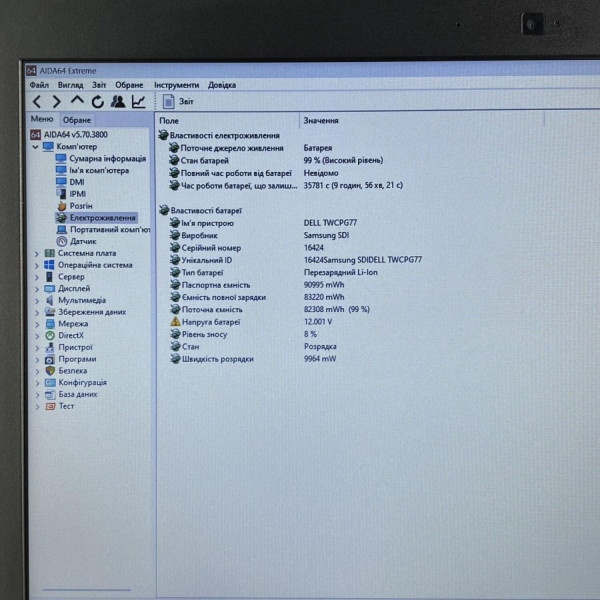This screenshot has width=600, height=600.
Task: Select Електроживлення in the tree
Action: click(102, 218)
